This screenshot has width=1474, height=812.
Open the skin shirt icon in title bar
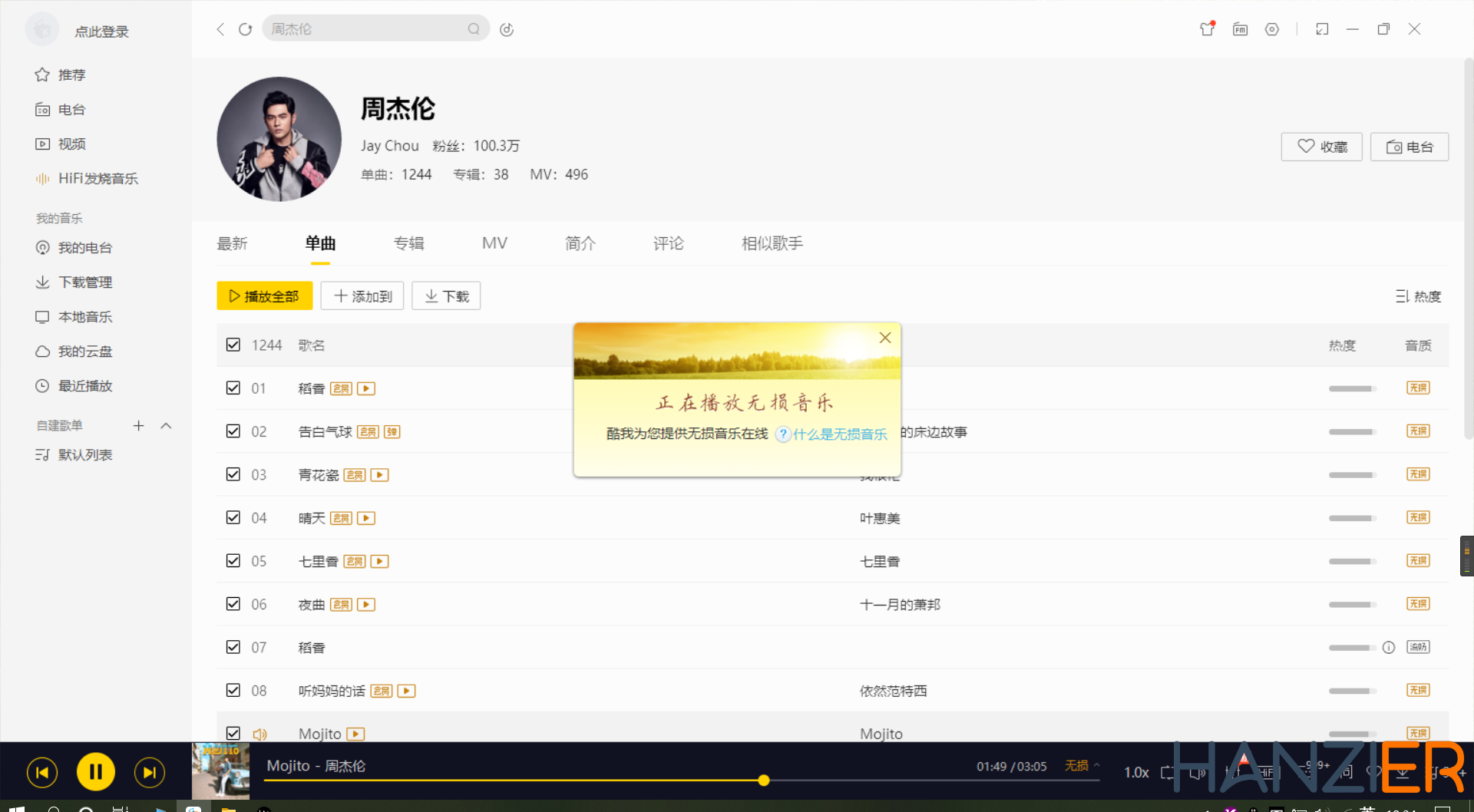coord(1207,29)
